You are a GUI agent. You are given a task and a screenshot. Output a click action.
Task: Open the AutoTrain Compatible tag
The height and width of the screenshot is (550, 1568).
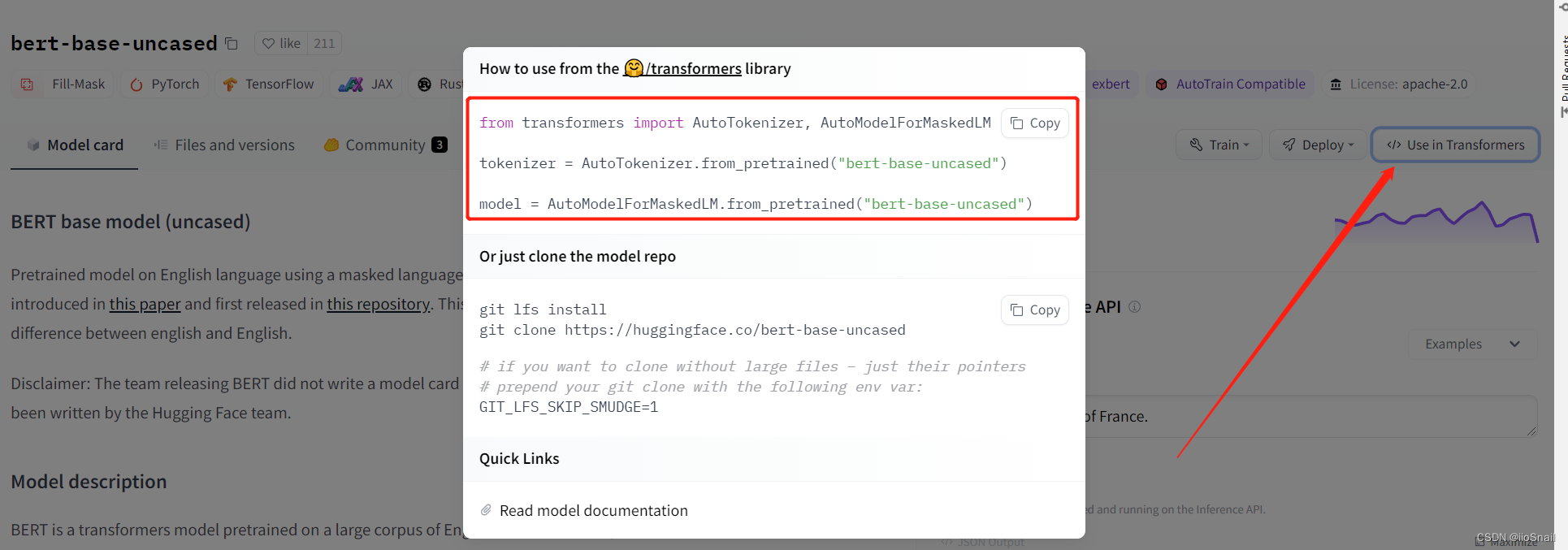tap(1230, 84)
